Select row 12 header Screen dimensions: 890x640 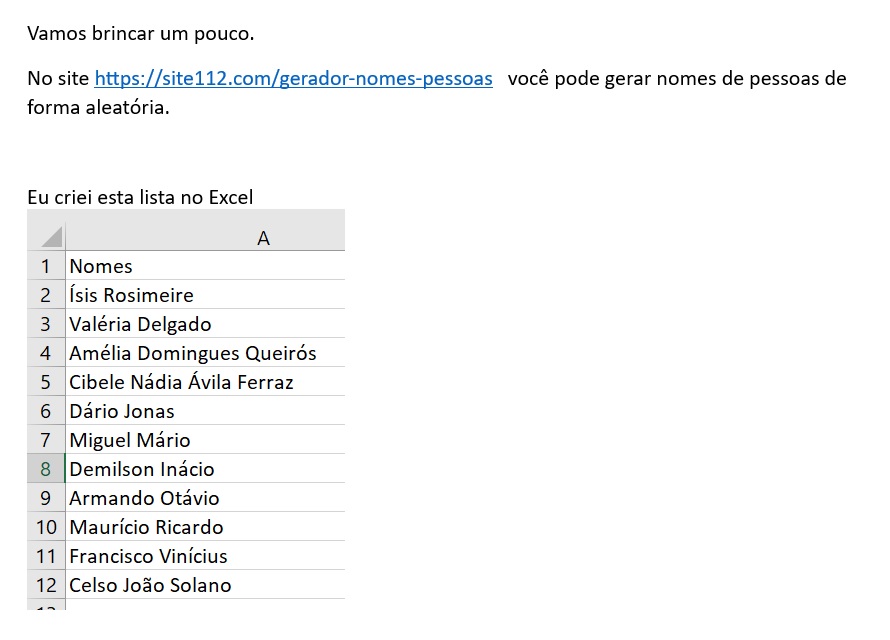click(46, 584)
